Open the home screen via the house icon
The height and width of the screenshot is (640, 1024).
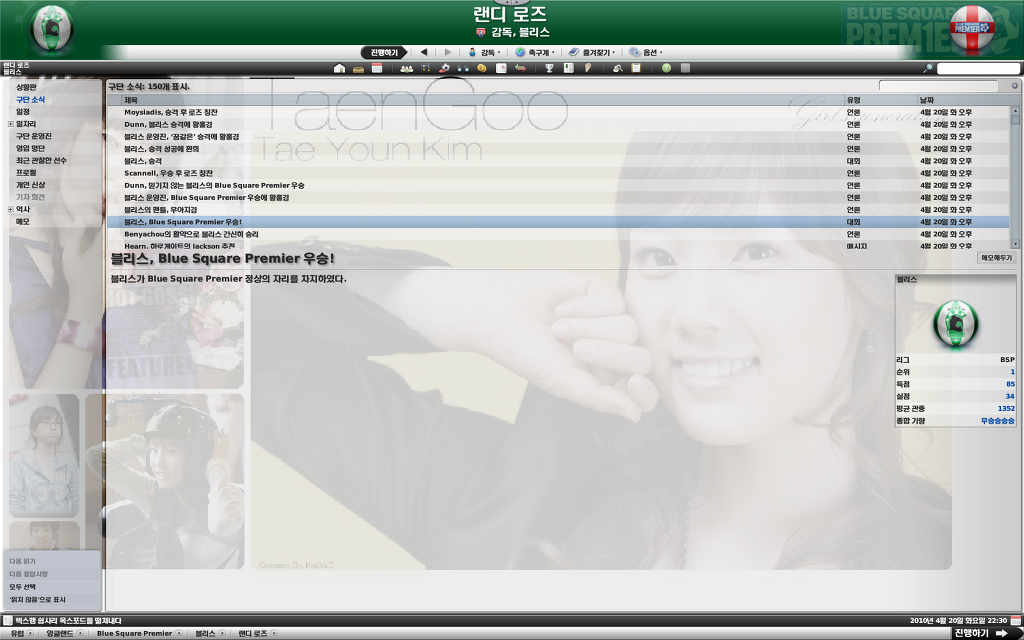341,68
